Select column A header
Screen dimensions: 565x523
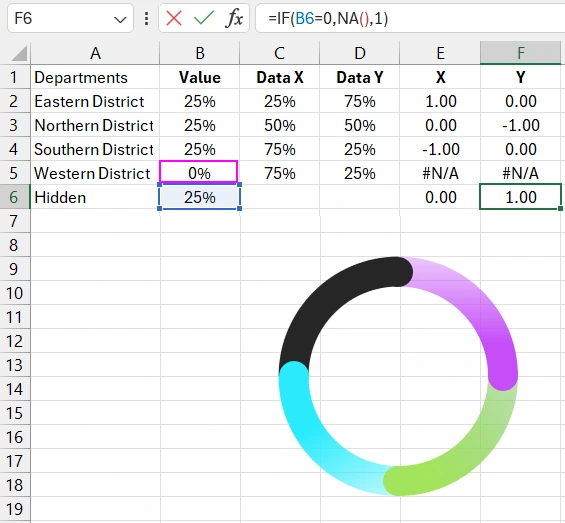(95, 53)
